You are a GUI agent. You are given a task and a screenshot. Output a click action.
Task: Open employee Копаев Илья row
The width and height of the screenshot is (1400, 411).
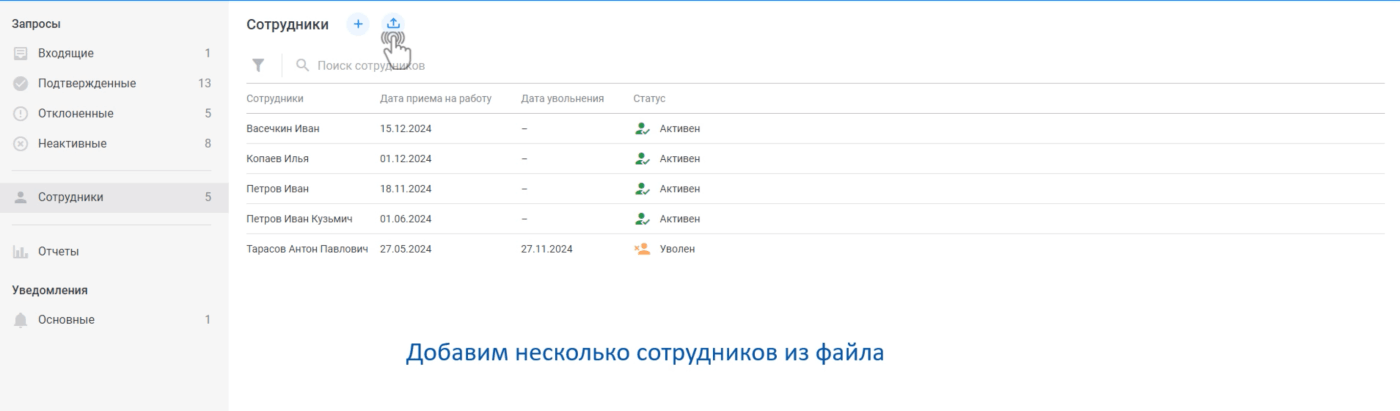click(278, 159)
